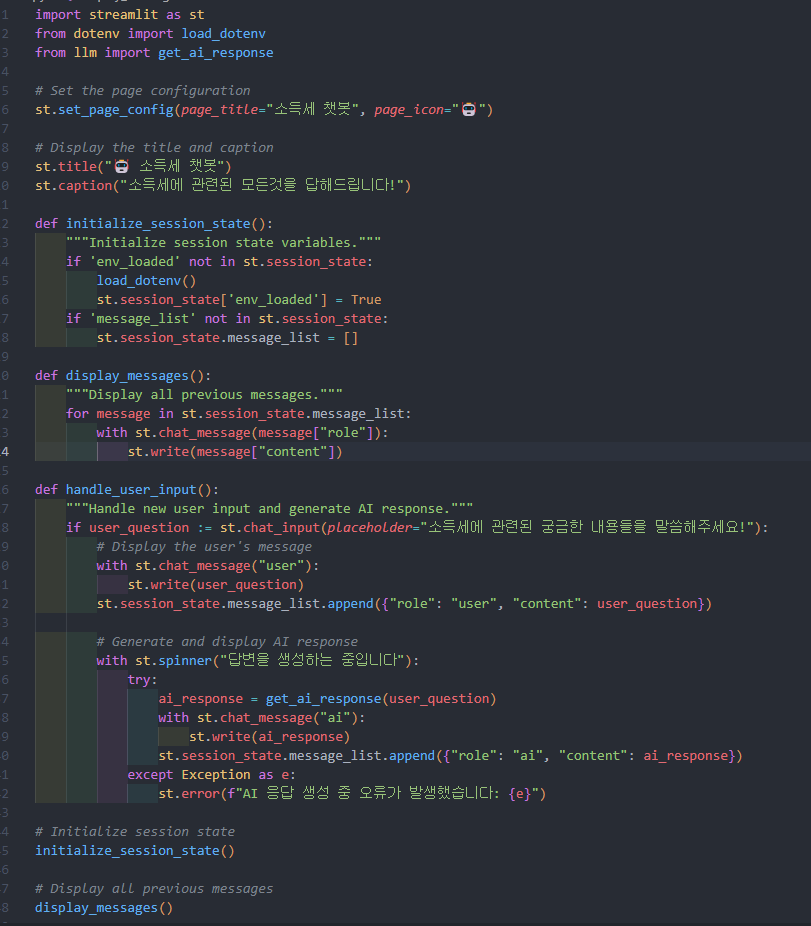
Task: Click "def initialize_session_state():" definition
Action: [154, 223]
